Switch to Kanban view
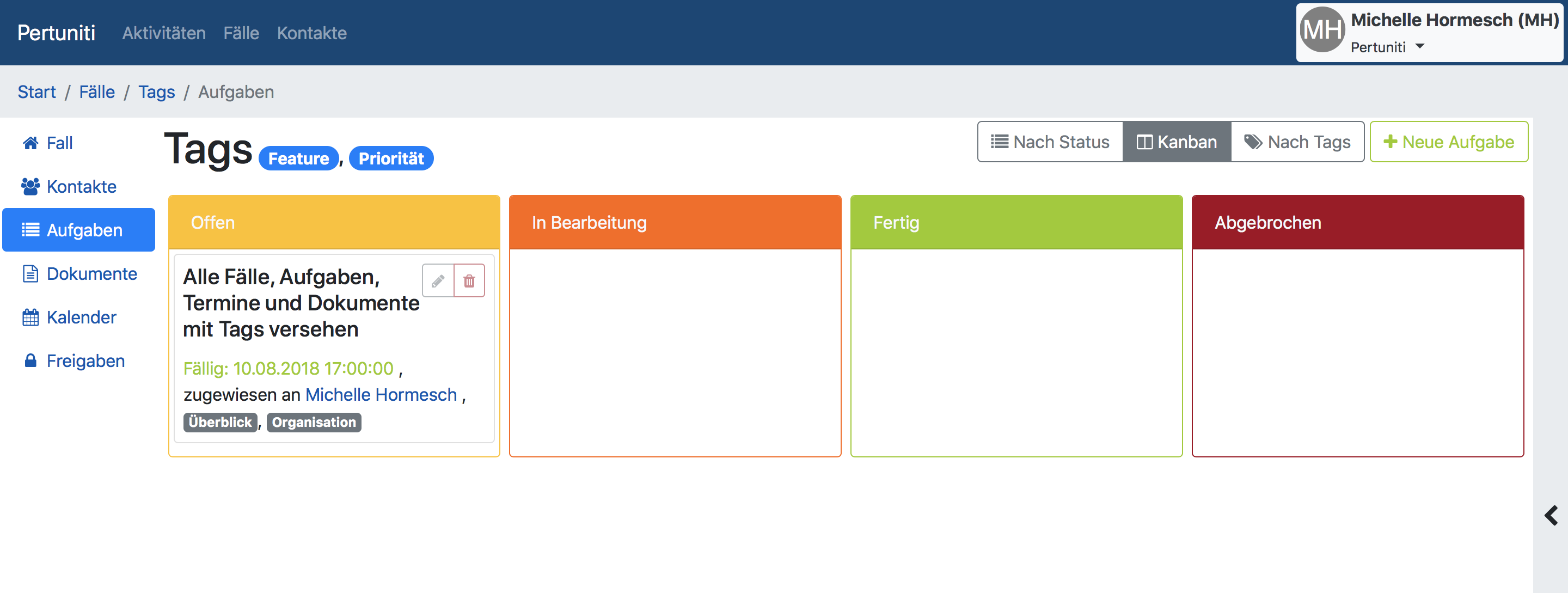The height and width of the screenshot is (593, 1568). pos(1177,142)
